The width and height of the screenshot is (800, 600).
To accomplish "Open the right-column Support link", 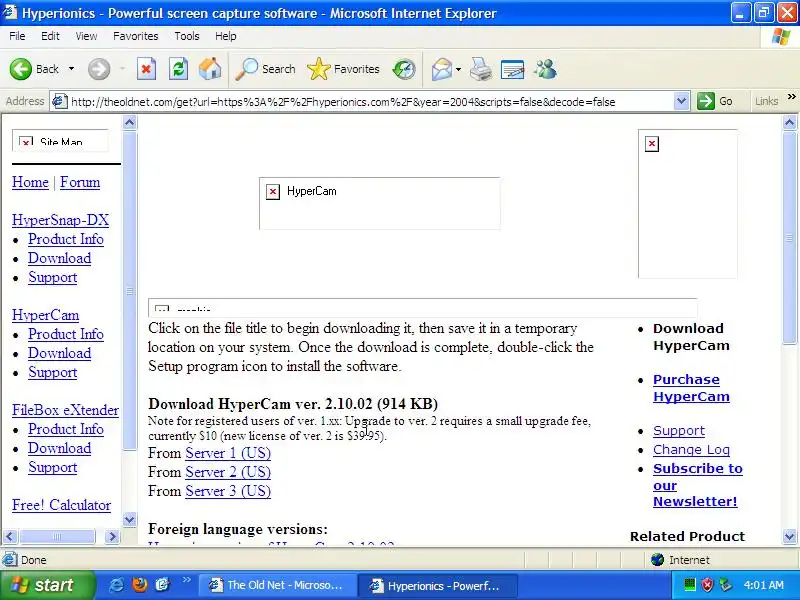I will click(679, 431).
